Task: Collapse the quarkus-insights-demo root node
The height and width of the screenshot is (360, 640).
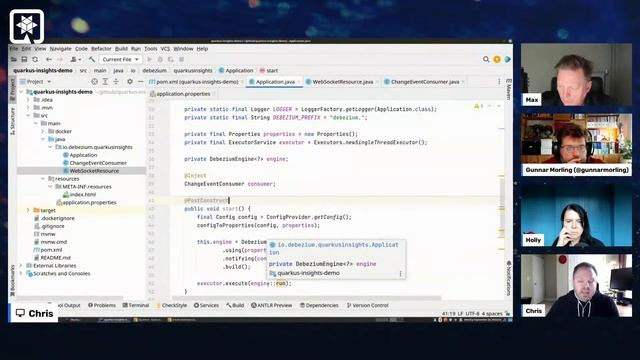Action: coord(21,92)
